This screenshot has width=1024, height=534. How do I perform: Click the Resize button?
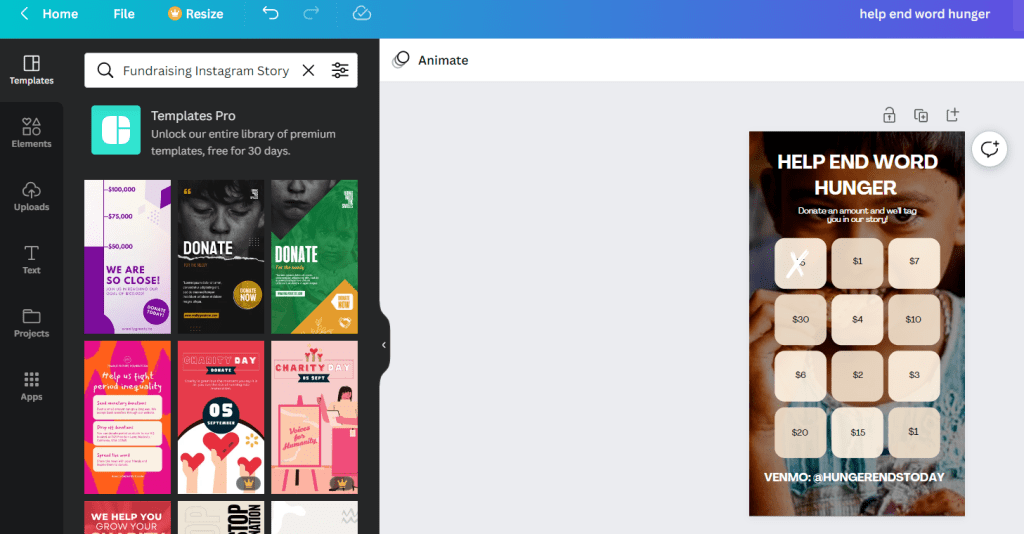tap(196, 14)
